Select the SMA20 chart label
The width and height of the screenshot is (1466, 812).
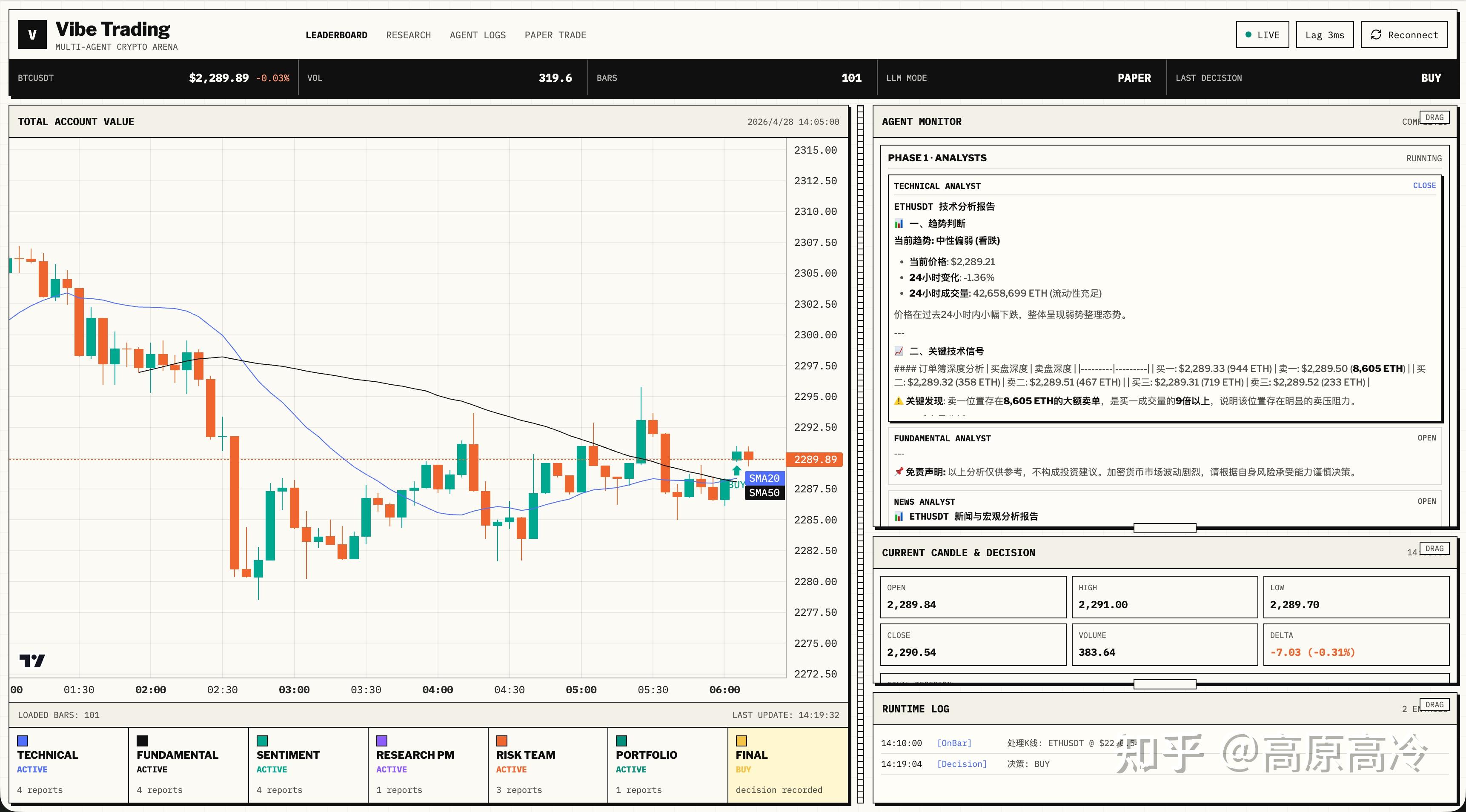pos(764,478)
